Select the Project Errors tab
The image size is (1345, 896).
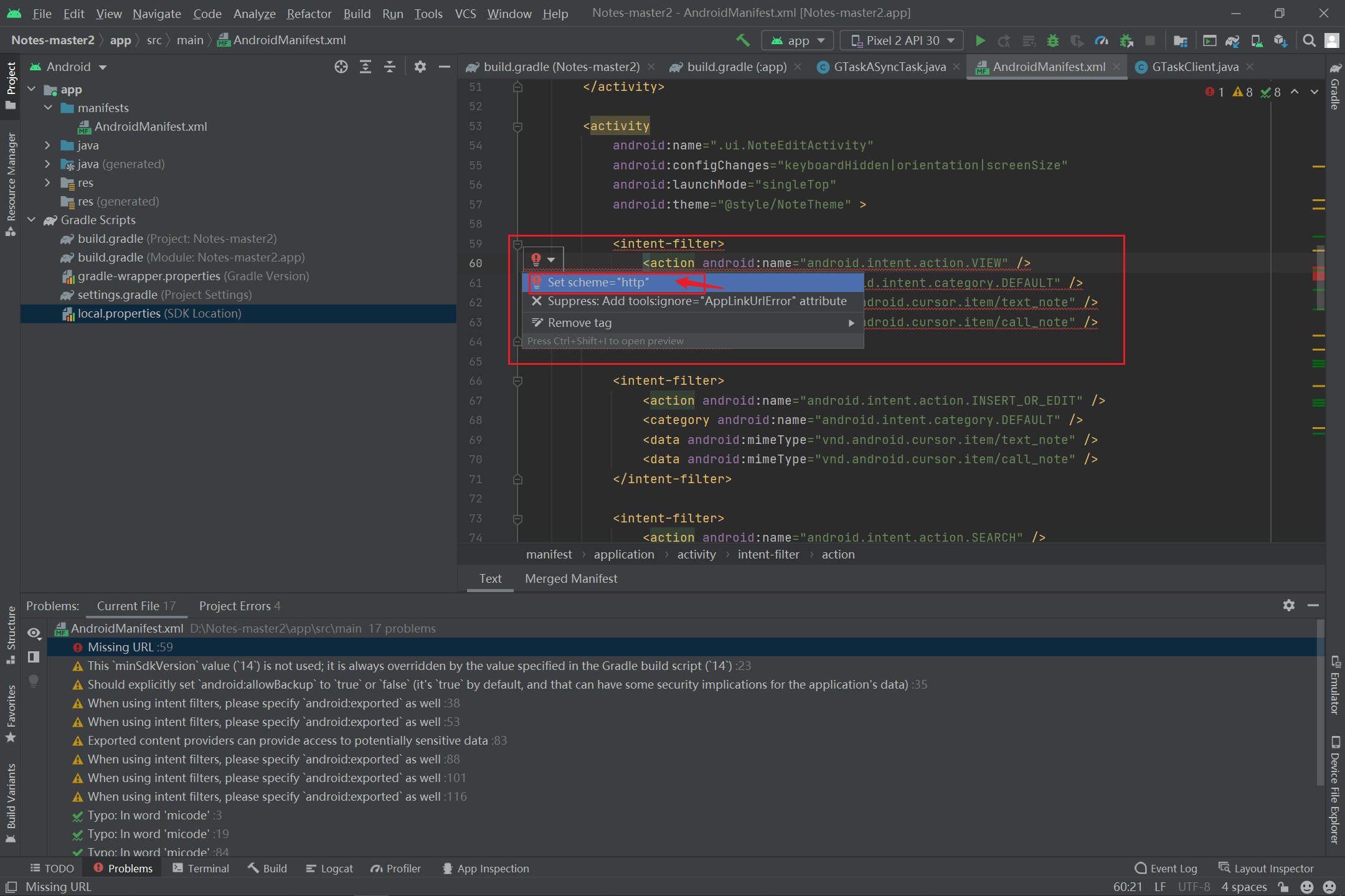(x=240, y=606)
